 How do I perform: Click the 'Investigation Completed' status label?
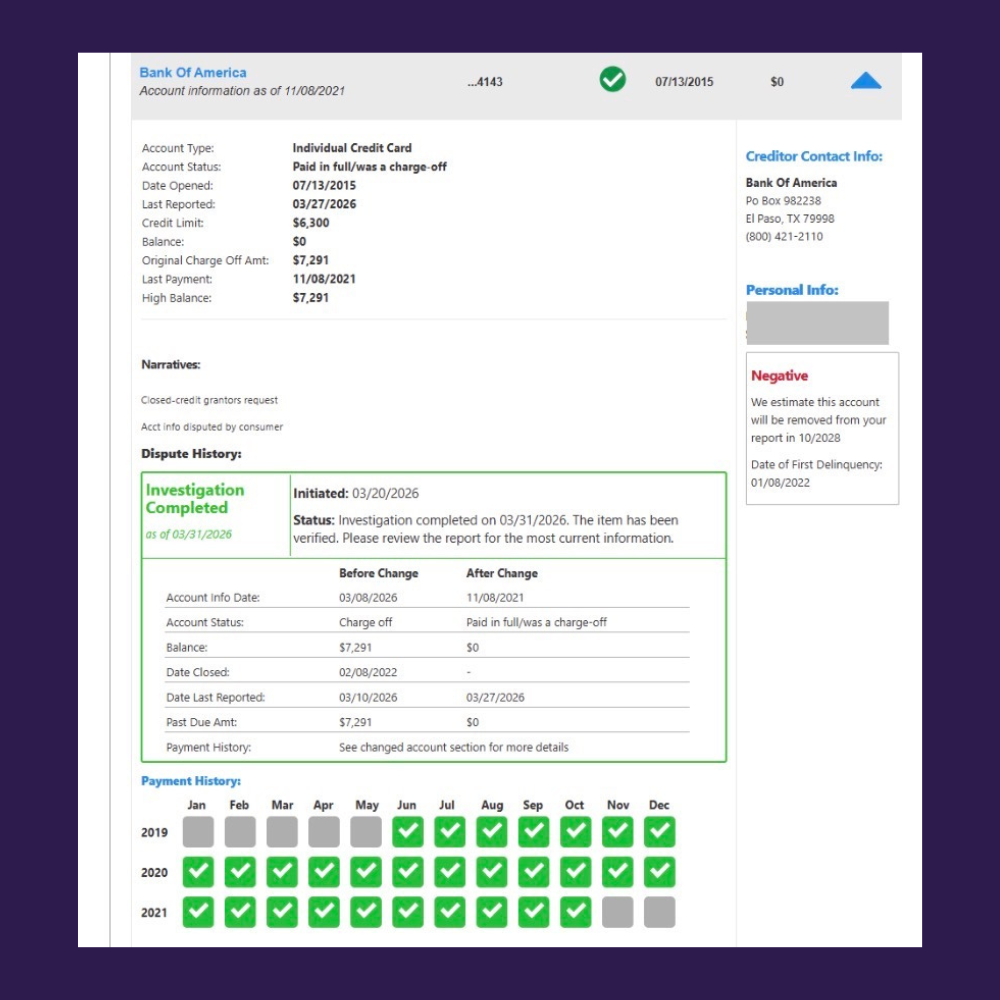(x=195, y=499)
